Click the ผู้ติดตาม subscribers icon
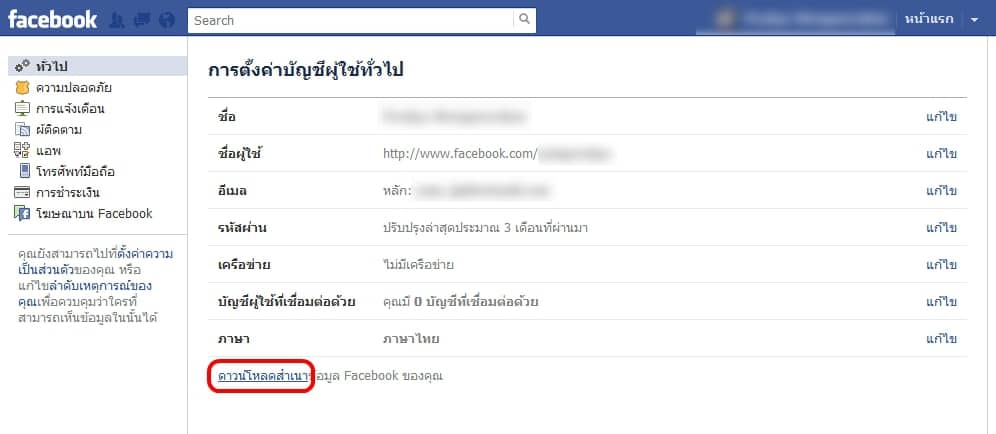The image size is (996, 434). click(x=22, y=130)
